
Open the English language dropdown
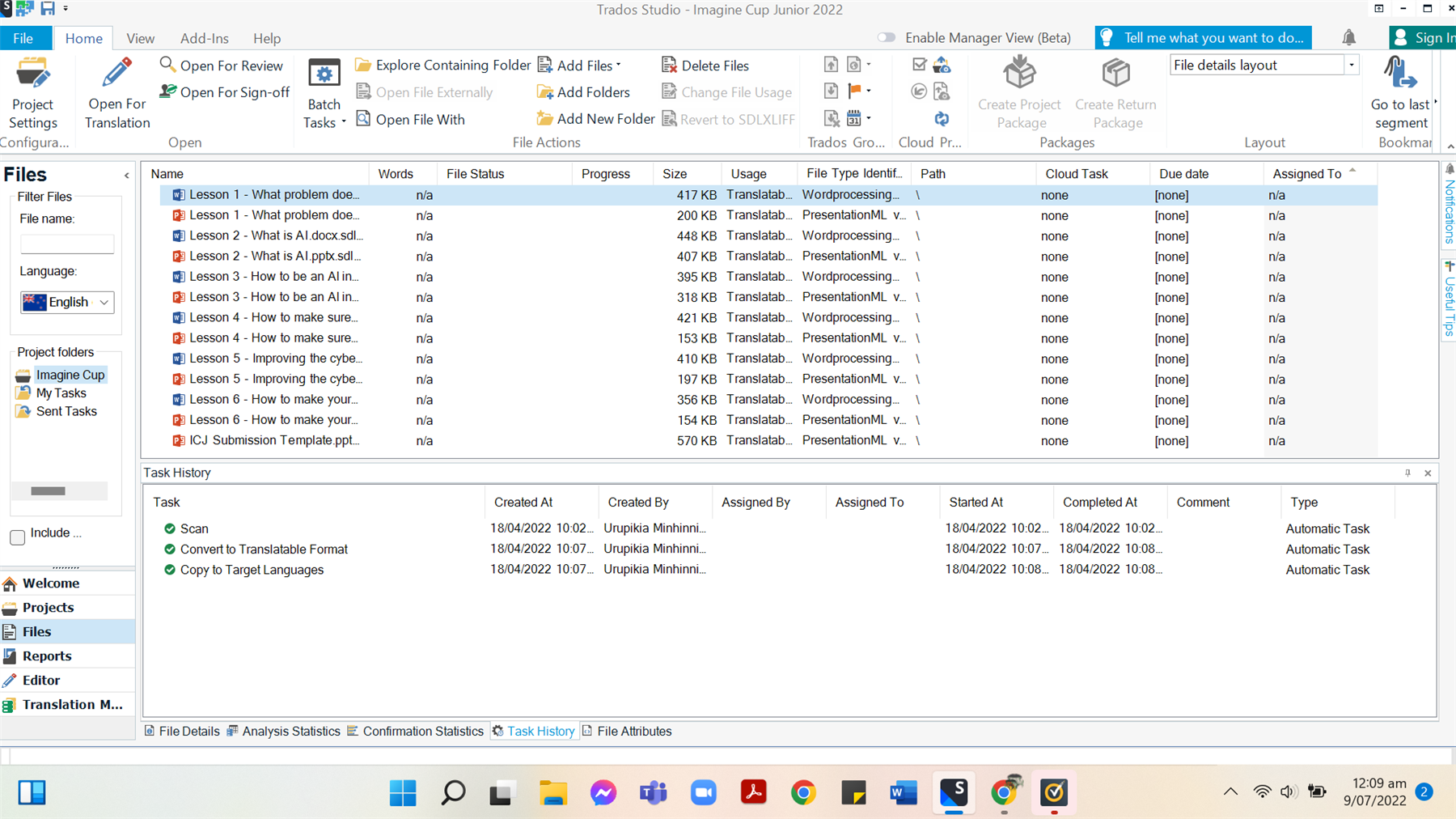67,302
